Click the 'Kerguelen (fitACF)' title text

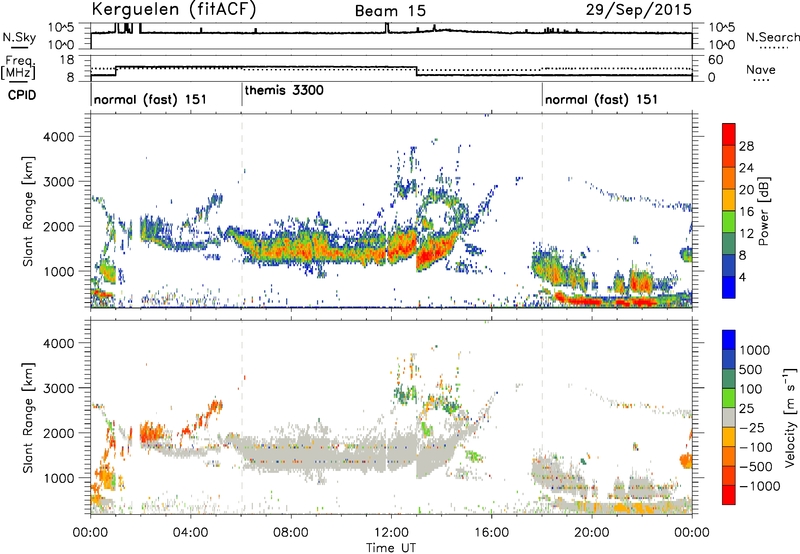(x=173, y=10)
